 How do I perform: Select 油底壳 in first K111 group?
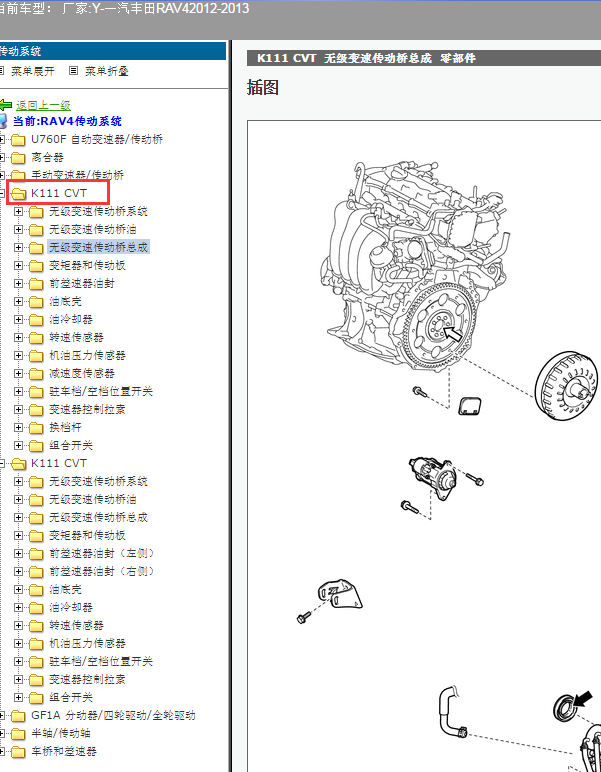tap(65, 301)
